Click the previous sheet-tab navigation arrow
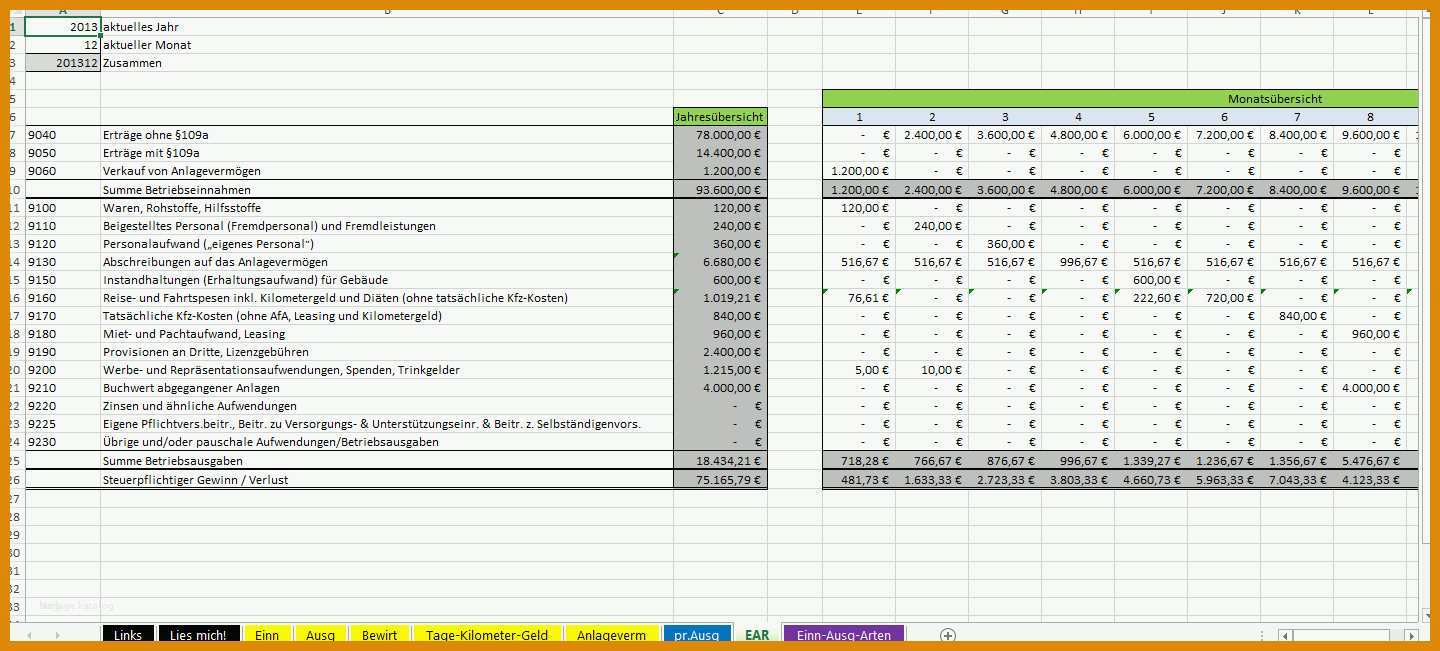The width and height of the screenshot is (1440, 651). [x=30, y=635]
